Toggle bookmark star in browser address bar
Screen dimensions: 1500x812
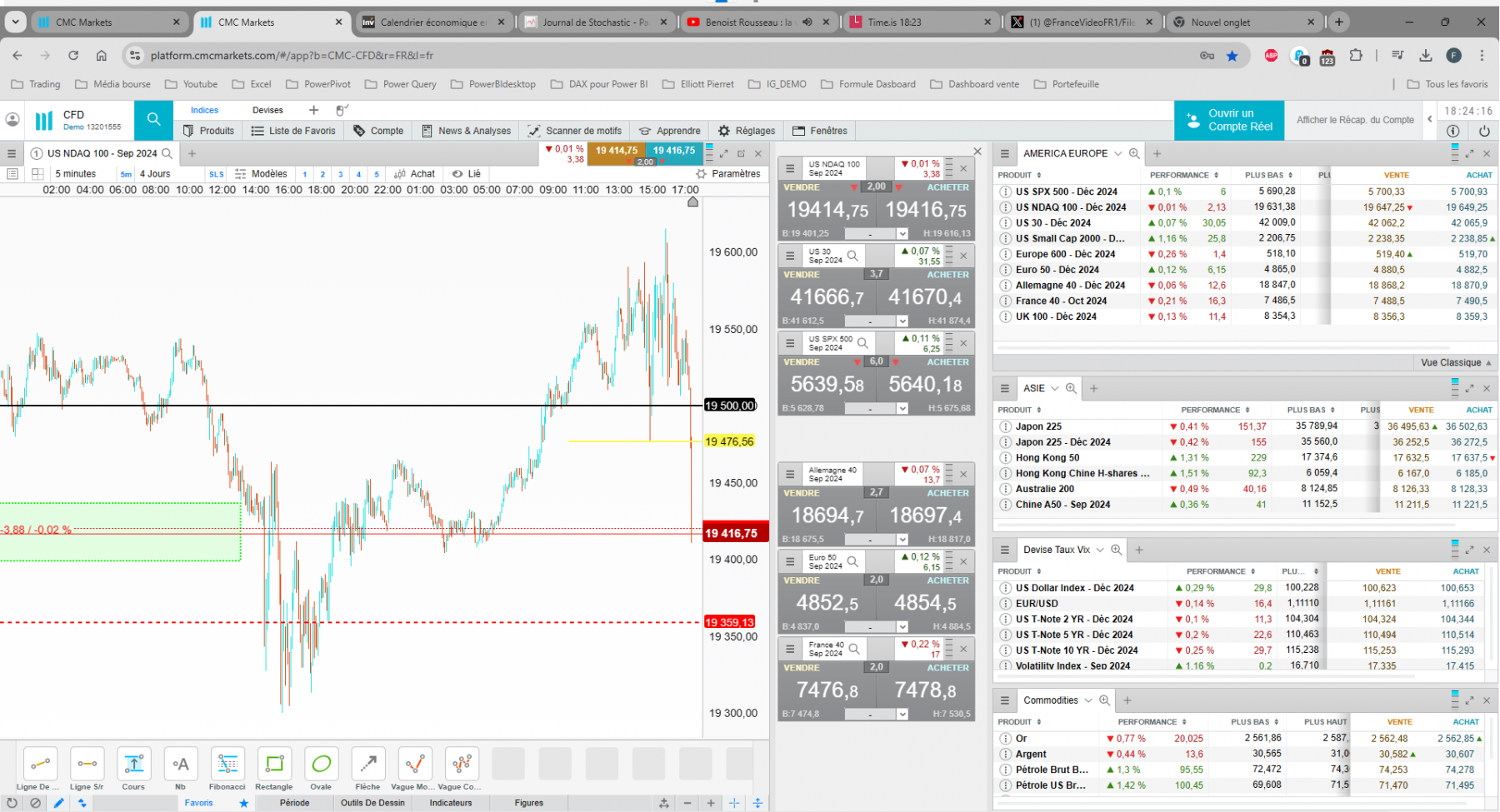pyautogui.click(x=1232, y=56)
